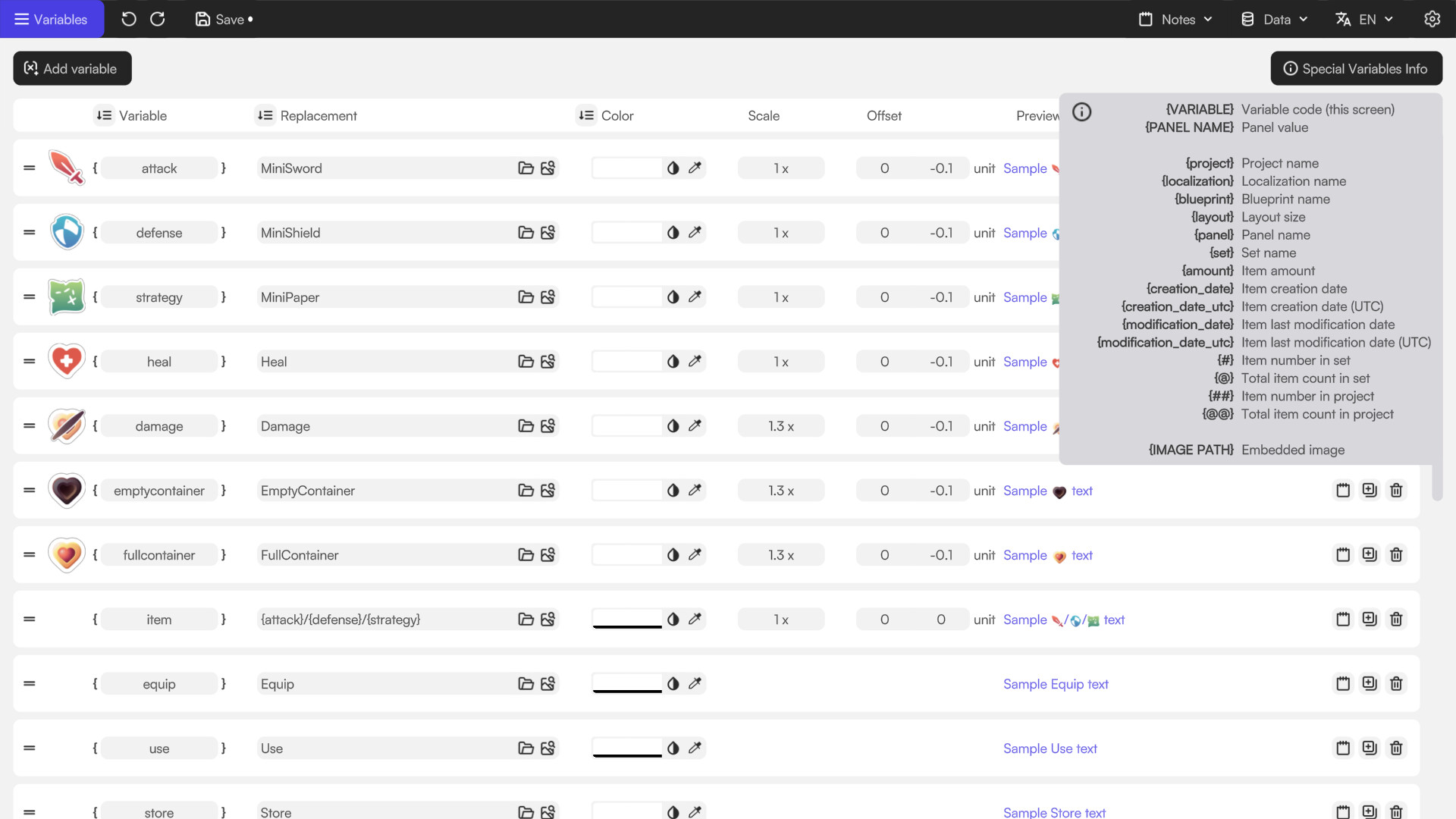Expand the Data dropdown

(1275, 19)
